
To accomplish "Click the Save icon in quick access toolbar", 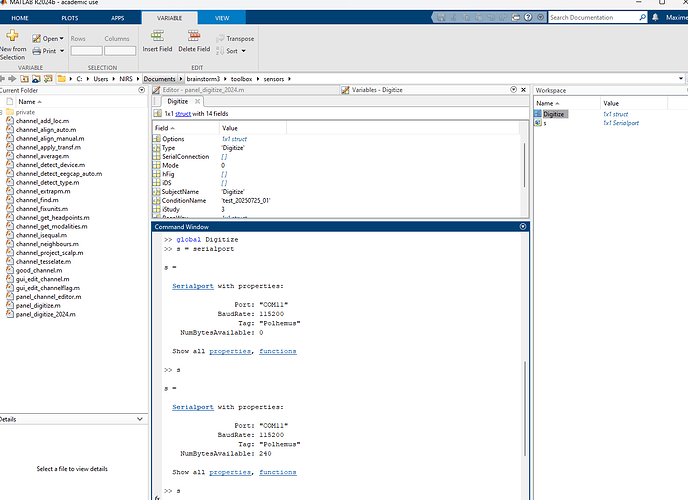I will click(x=441, y=18).
